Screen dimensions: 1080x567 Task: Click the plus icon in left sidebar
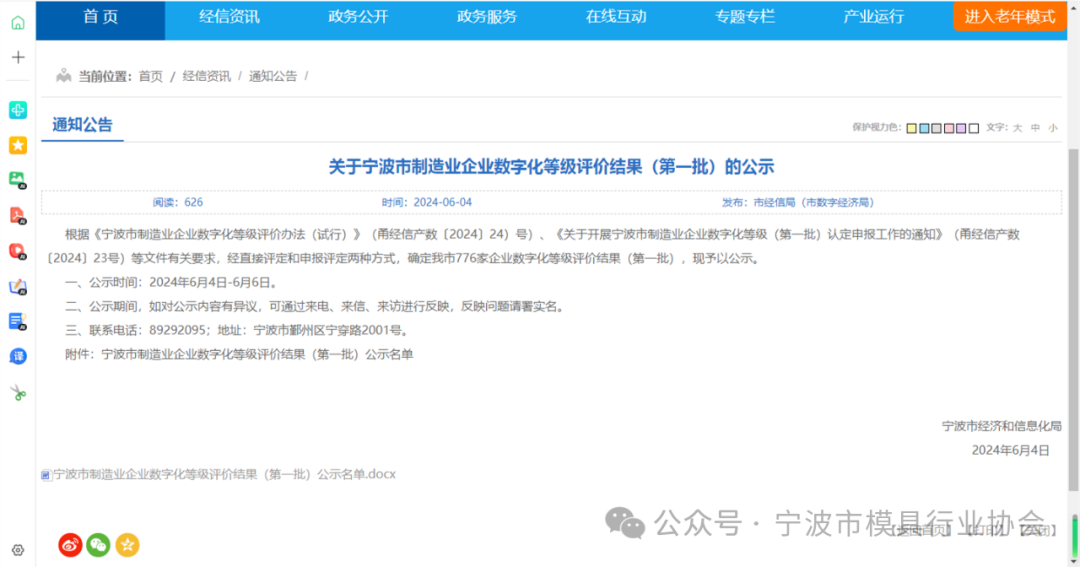[18, 57]
